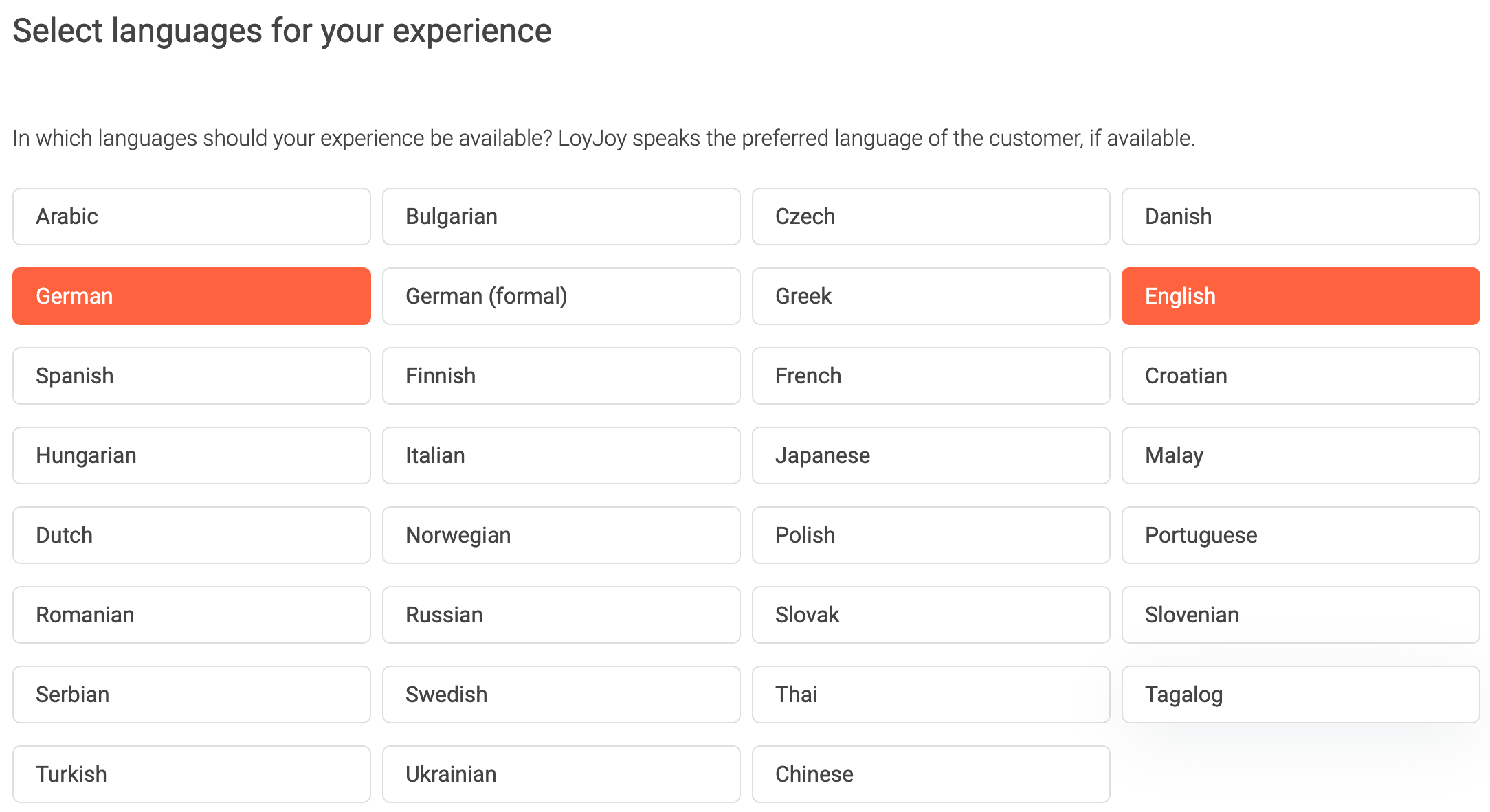The height and width of the screenshot is (812, 1490).
Task: Select Croatian
Action: (1300, 376)
